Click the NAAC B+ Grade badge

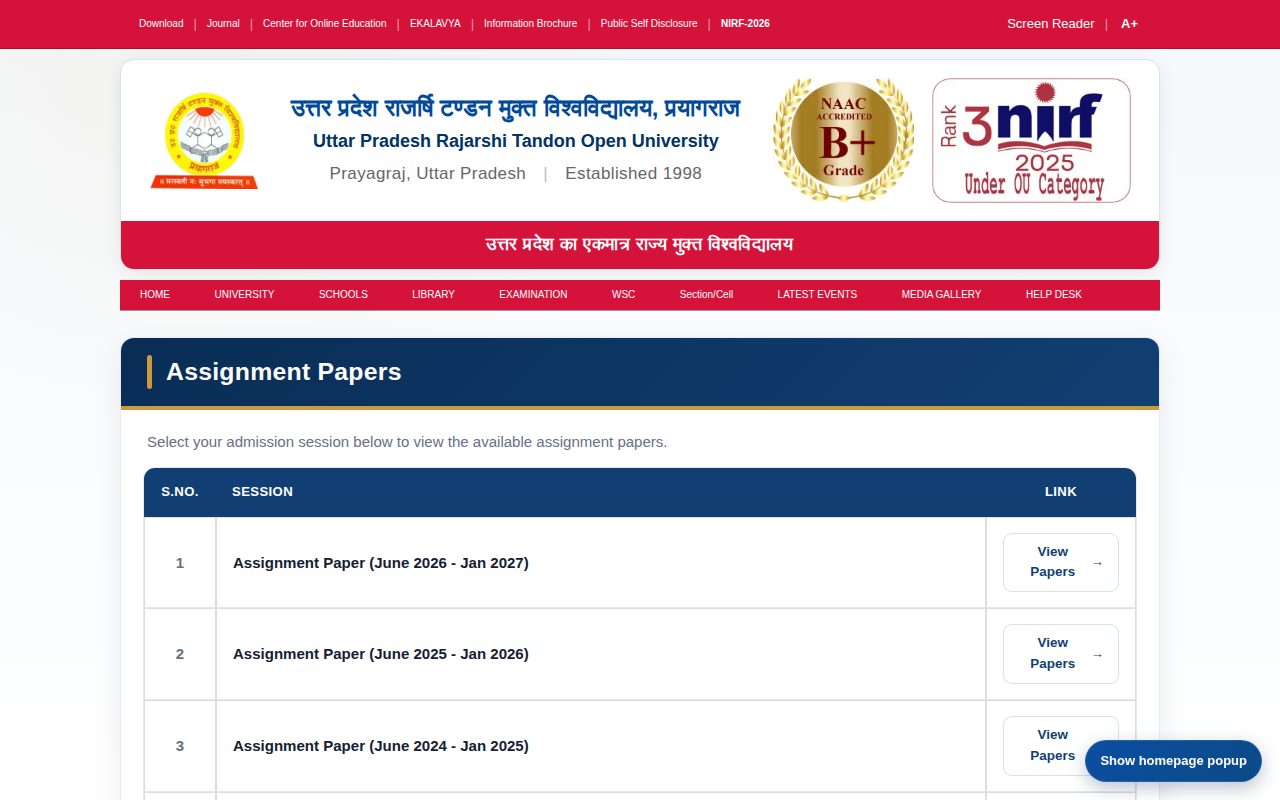coord(843,140)
